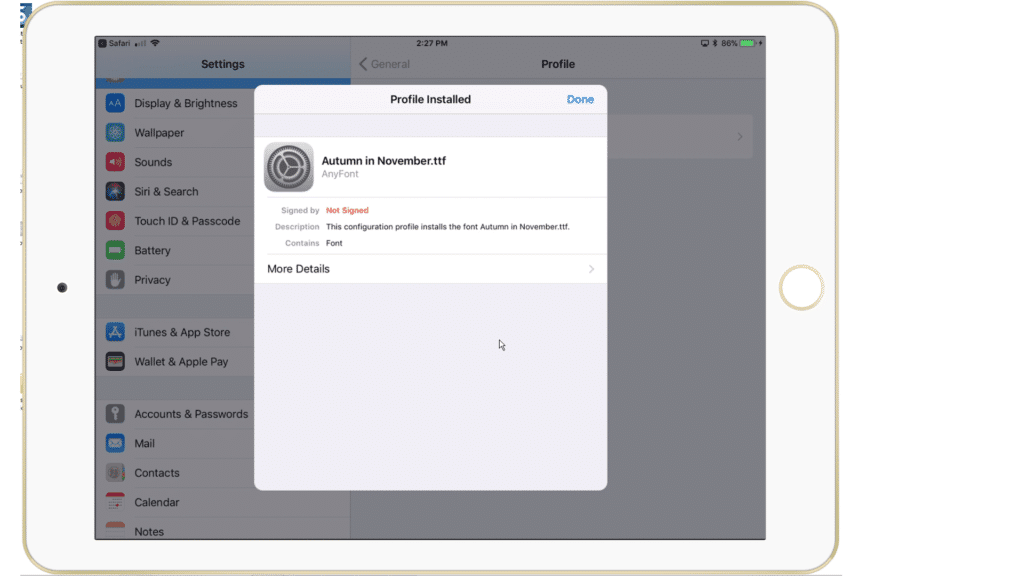Image resolution: width=1024 pixels, height=576 pixels.
Task: Select Display & Brightness menu label
Action: [x=185, y=103]
